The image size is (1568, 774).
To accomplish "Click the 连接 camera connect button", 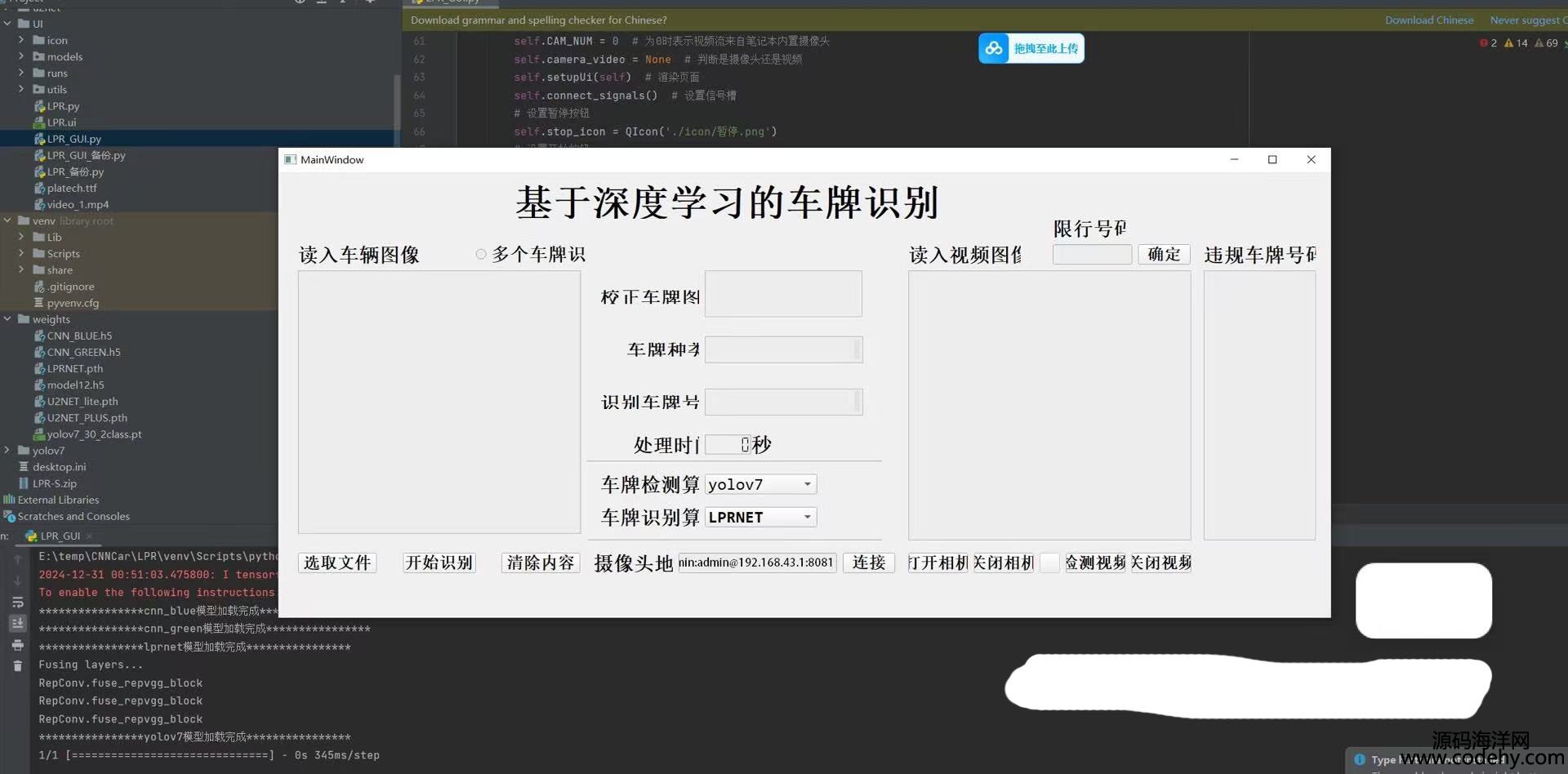I will point(869,563).
